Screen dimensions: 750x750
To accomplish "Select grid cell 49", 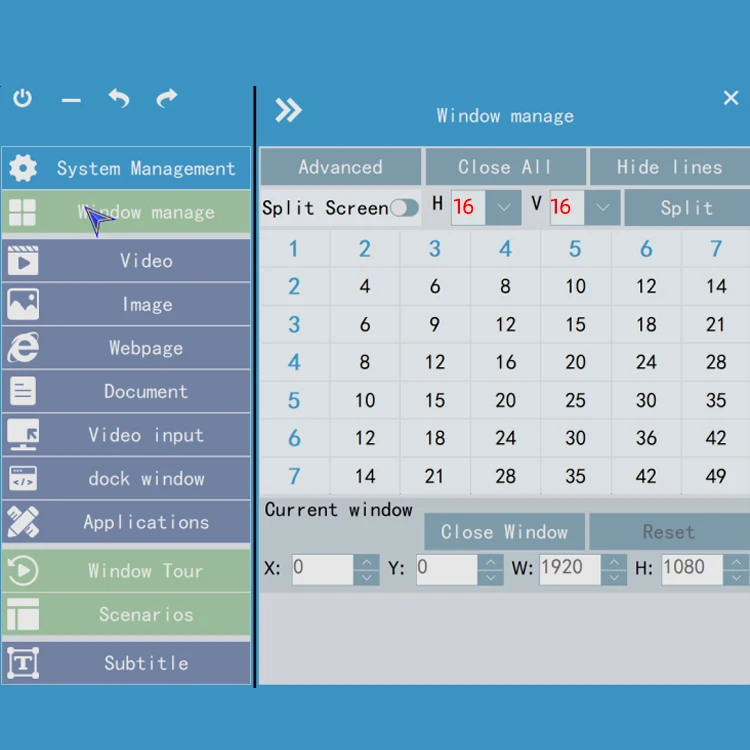I will (x=716, y=476).
